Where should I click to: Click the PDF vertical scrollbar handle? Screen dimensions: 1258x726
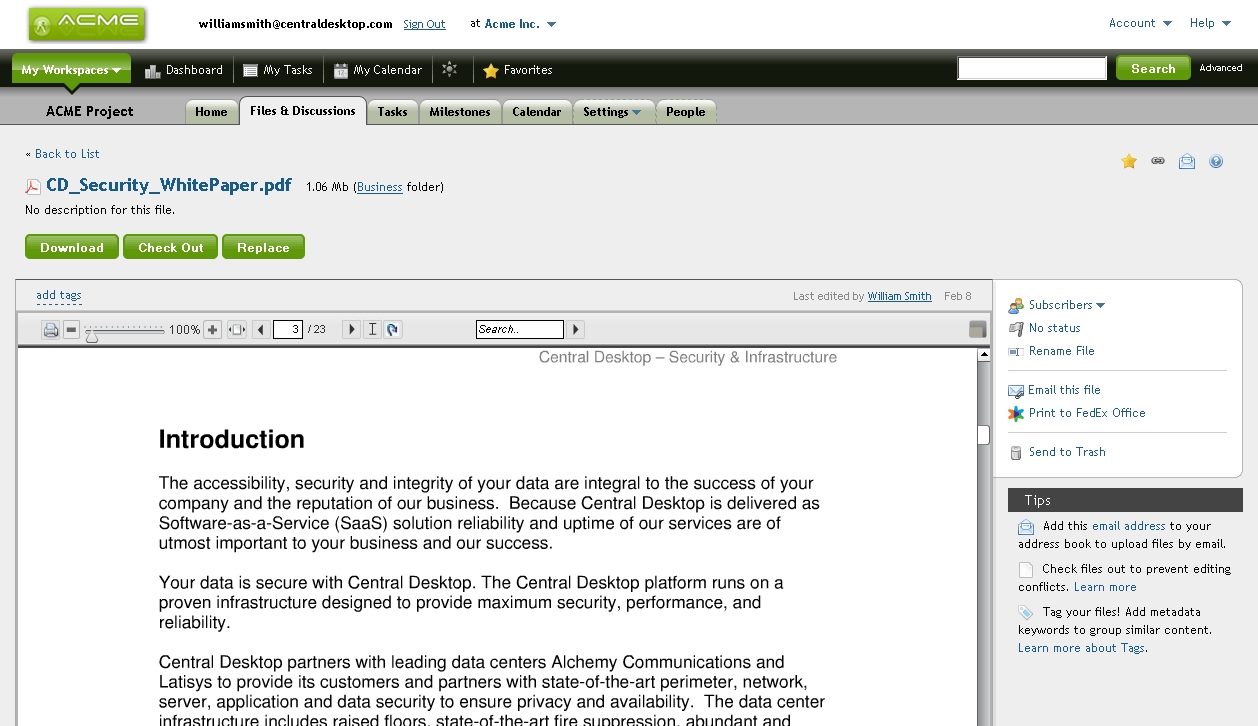(x=983, y=435)
